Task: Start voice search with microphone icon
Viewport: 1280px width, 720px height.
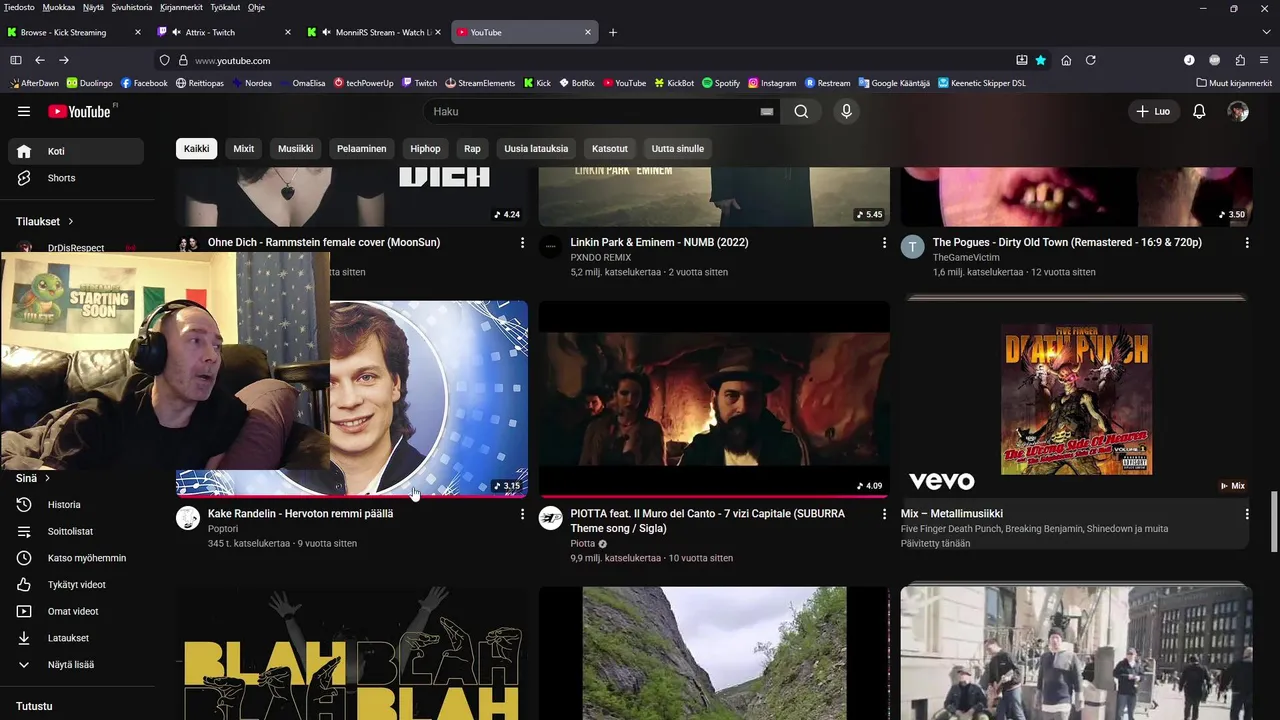Action: pyautogui.click(x=846, y=111)
